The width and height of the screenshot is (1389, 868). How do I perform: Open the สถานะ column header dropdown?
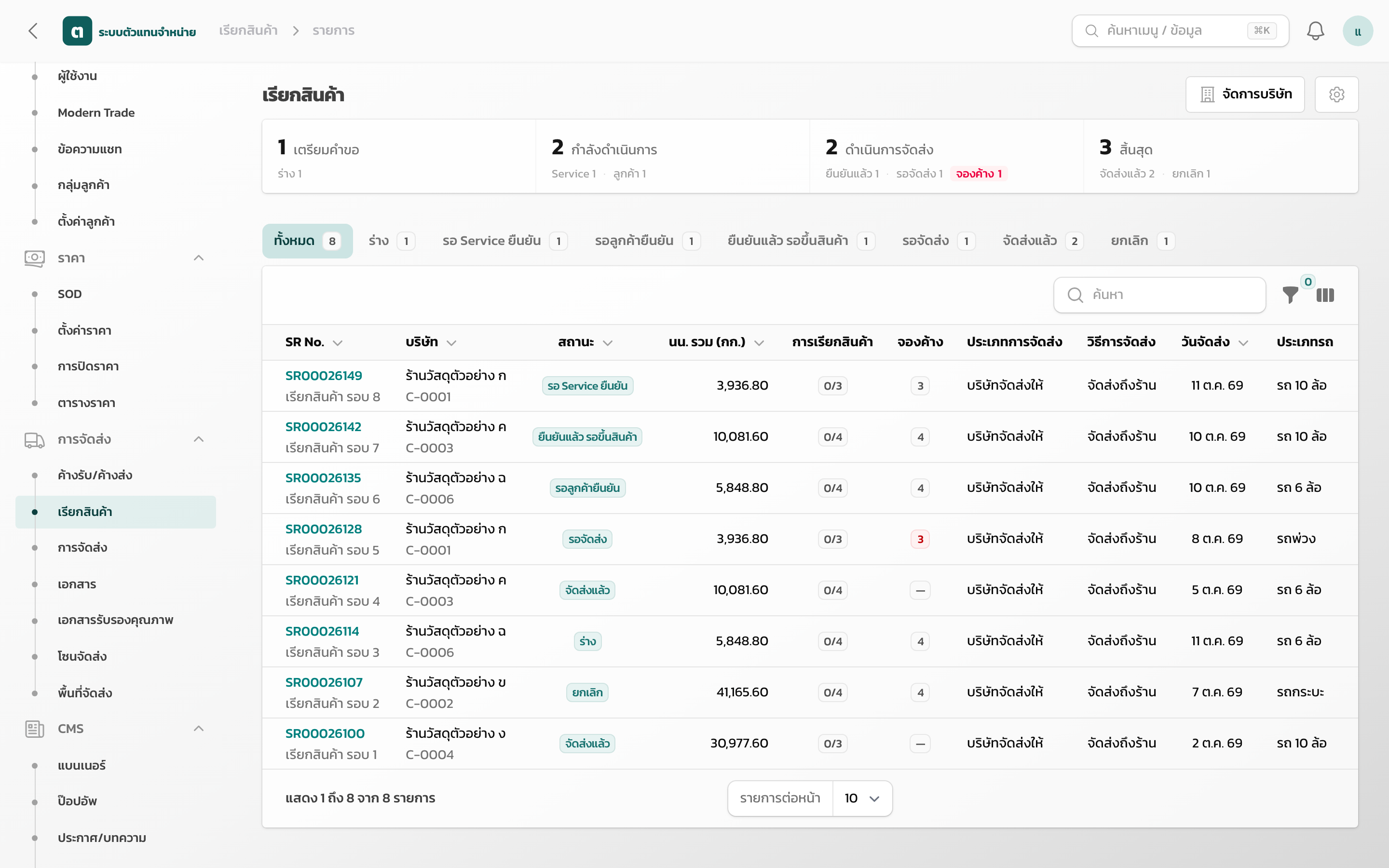click(x=608, y=343)
